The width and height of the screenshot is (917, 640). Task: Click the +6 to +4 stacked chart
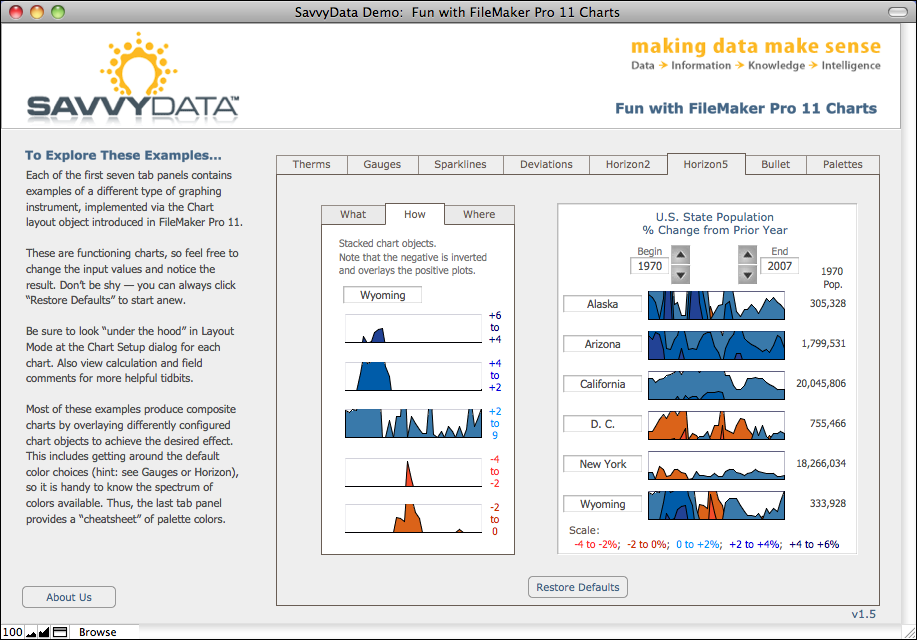[x=413, y=328]
